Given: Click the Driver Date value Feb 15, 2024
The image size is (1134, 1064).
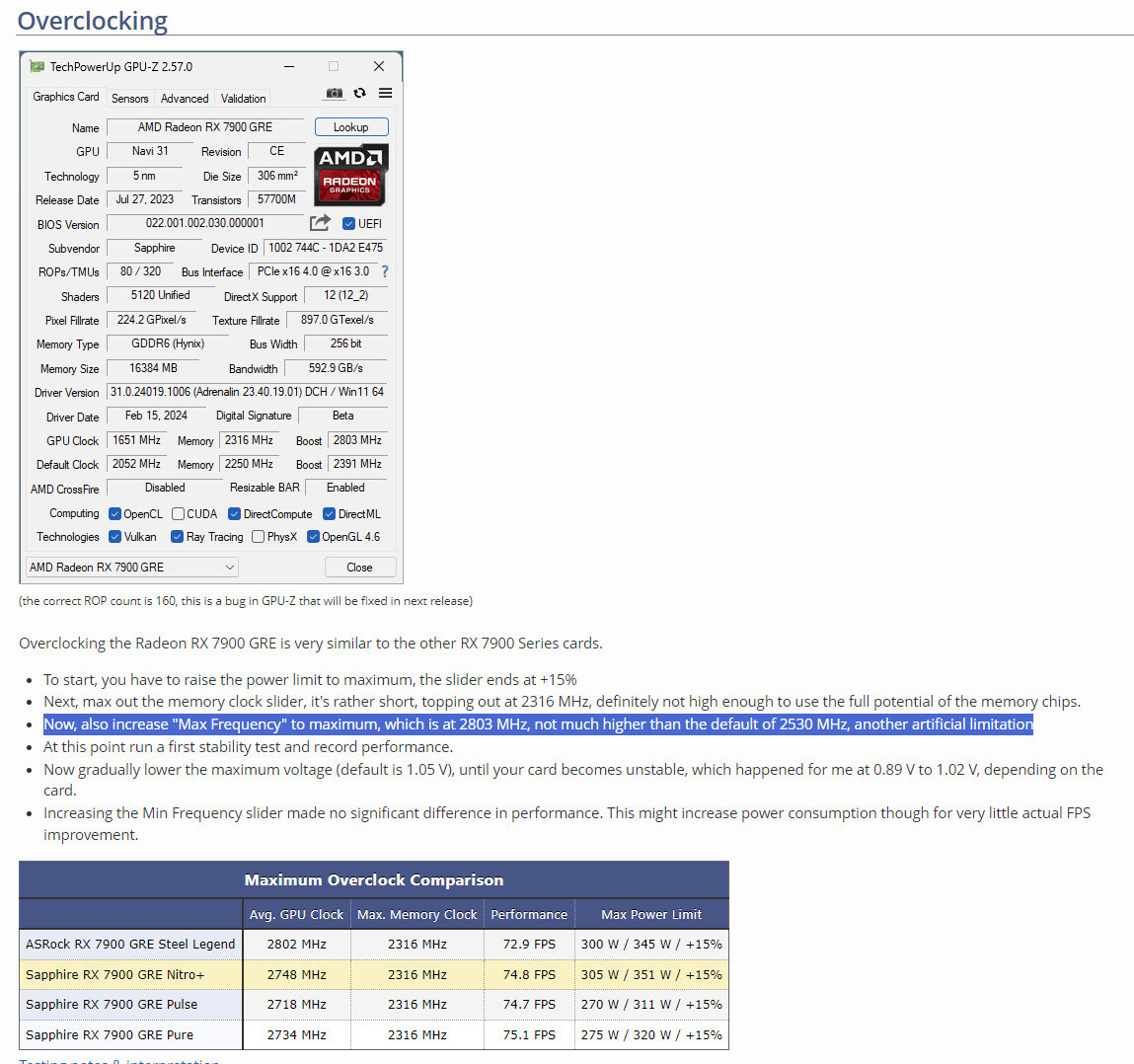Looking at the screenshot, I should 156,416.
